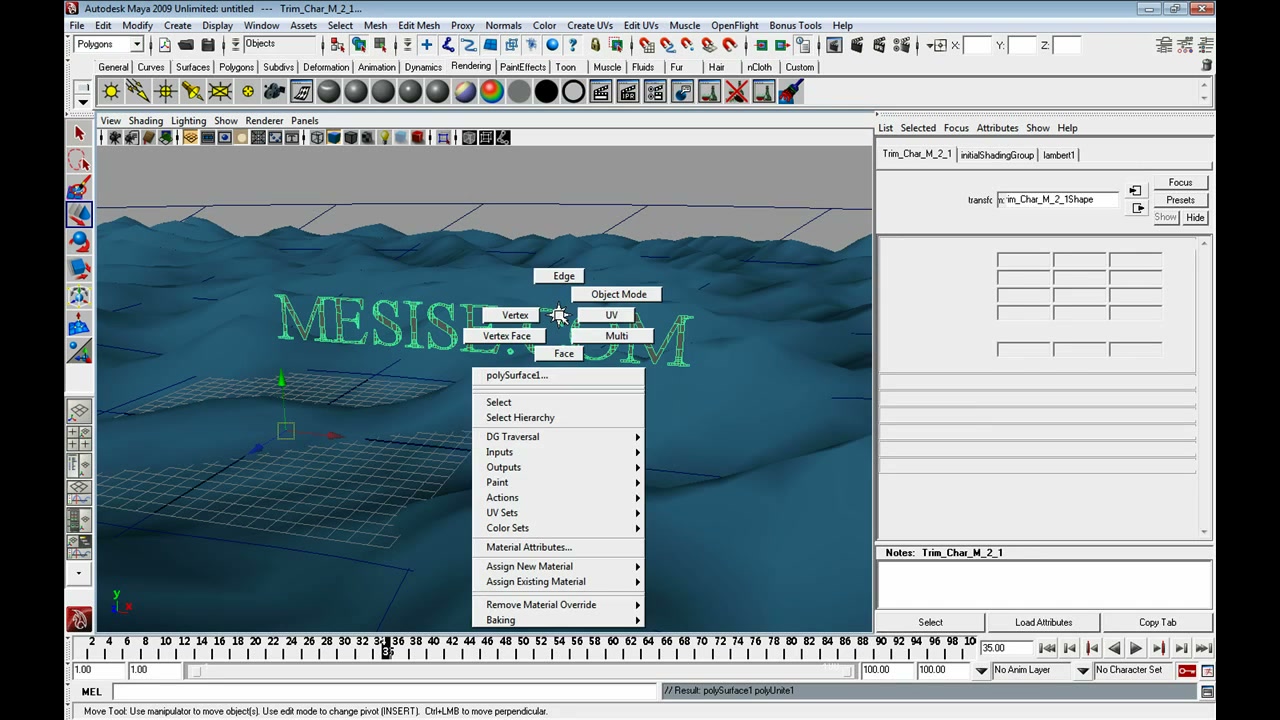The width and height of the screenshot is (1280, 720).
Task: Select the Show Manipulator tool
Action: pyautogui.click(x=79, y=350)
